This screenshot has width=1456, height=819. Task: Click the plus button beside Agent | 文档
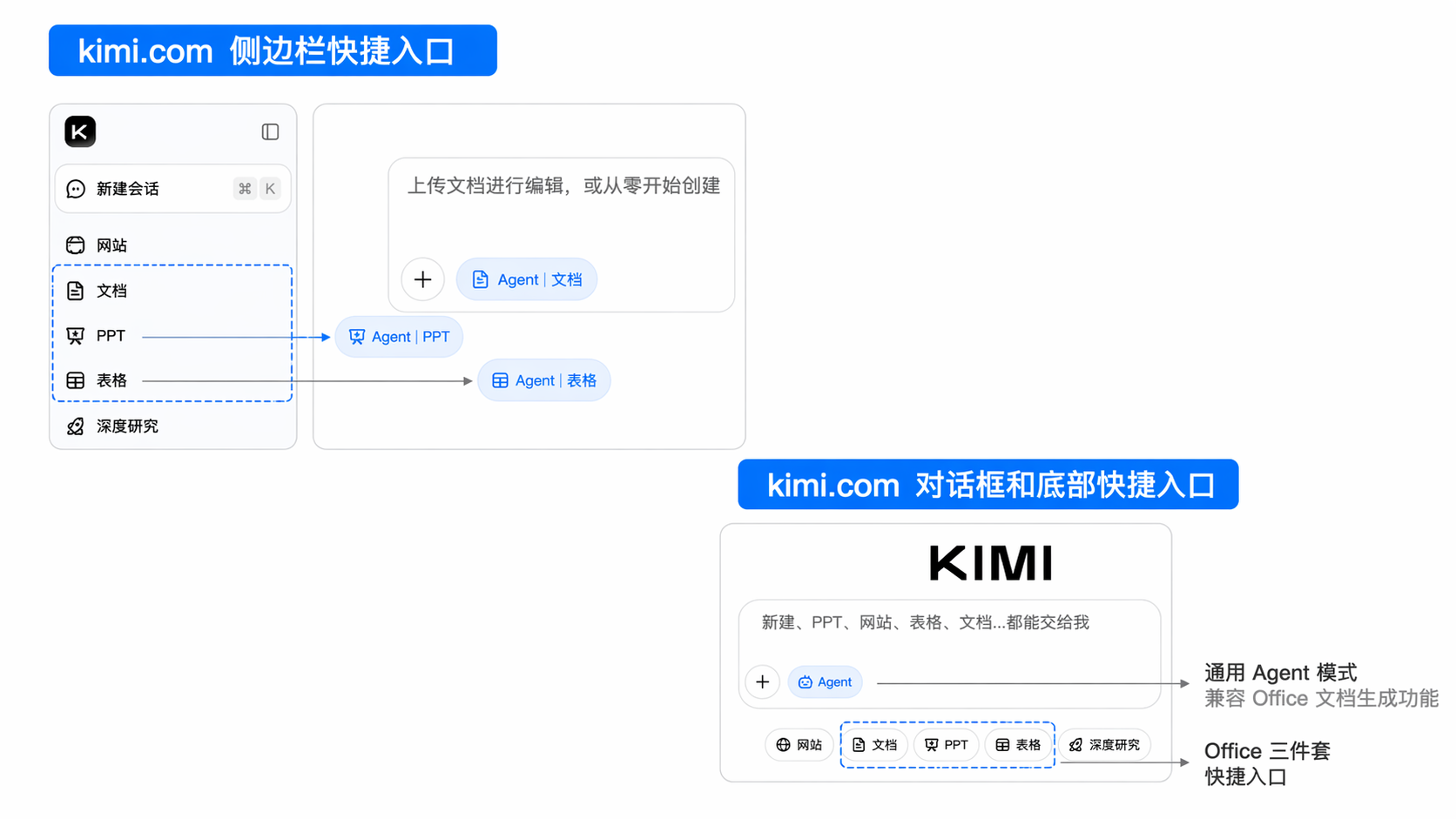click(423, 279)
